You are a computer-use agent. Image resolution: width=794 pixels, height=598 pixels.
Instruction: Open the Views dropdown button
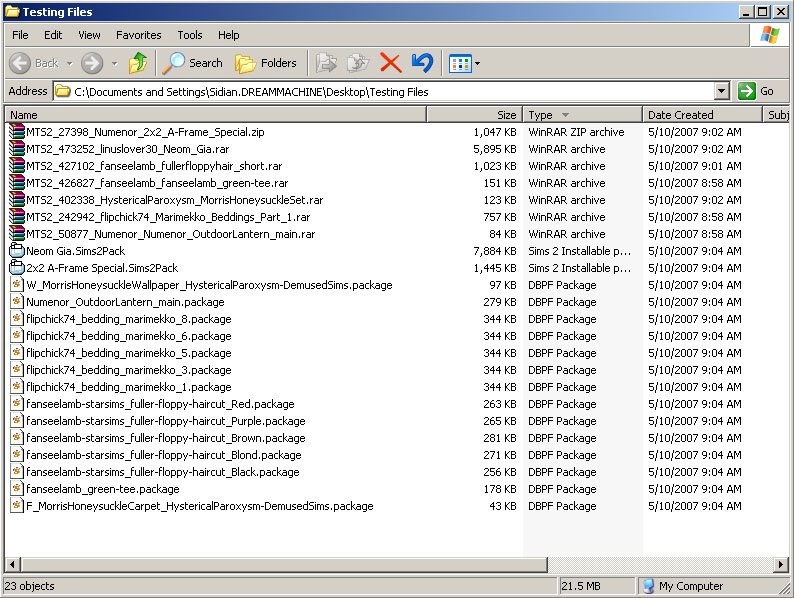point(465,63)
